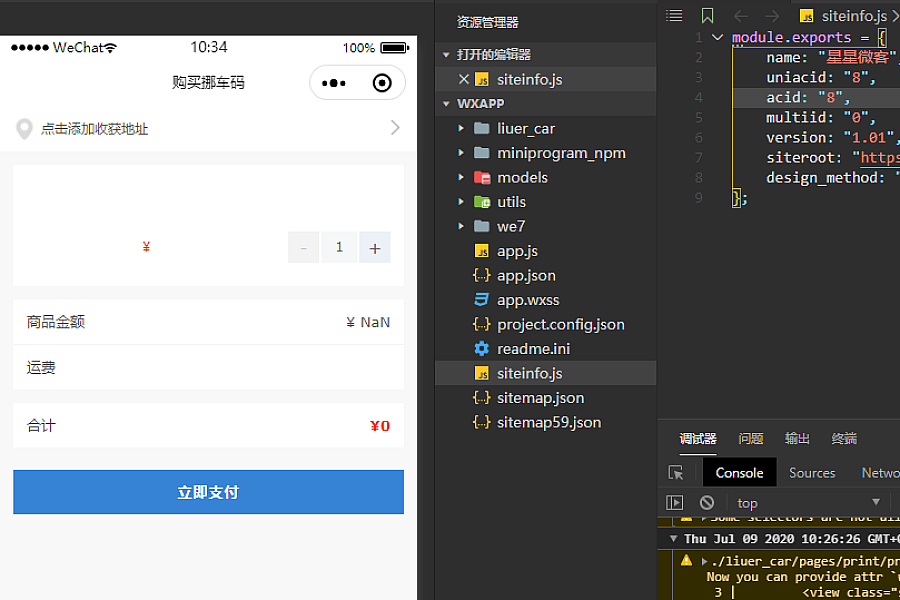Screen dimensions: 900x600
Task: Click the liuer_car folder icon
Action: point(482,128)
